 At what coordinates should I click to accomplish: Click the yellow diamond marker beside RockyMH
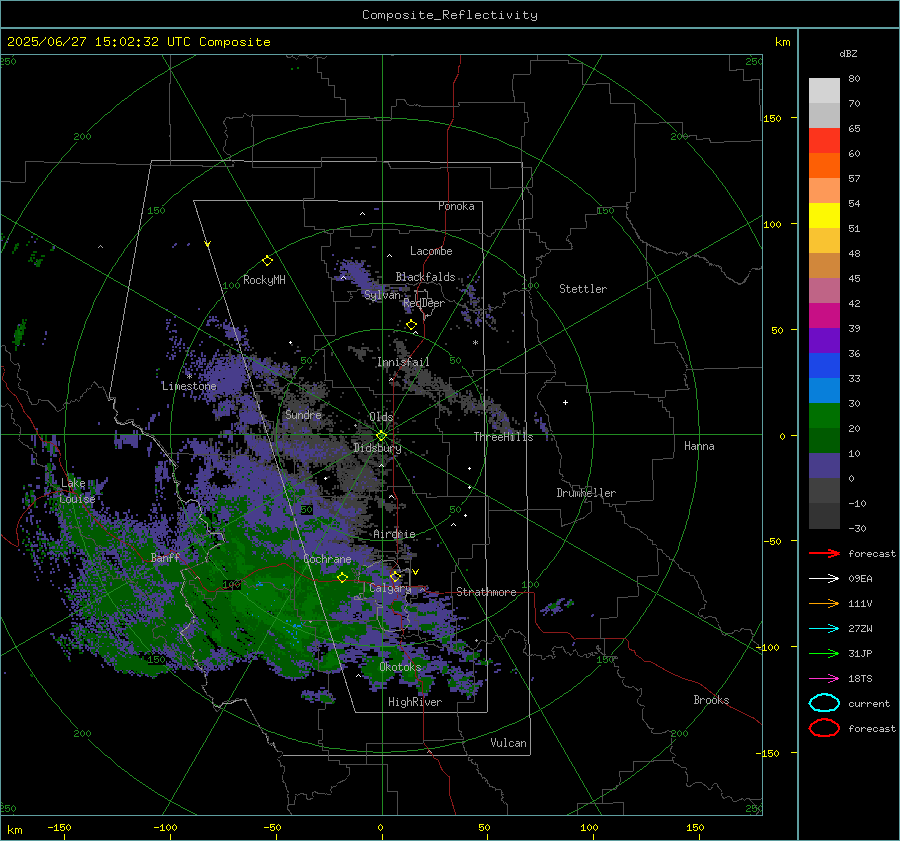click(267, 261)
